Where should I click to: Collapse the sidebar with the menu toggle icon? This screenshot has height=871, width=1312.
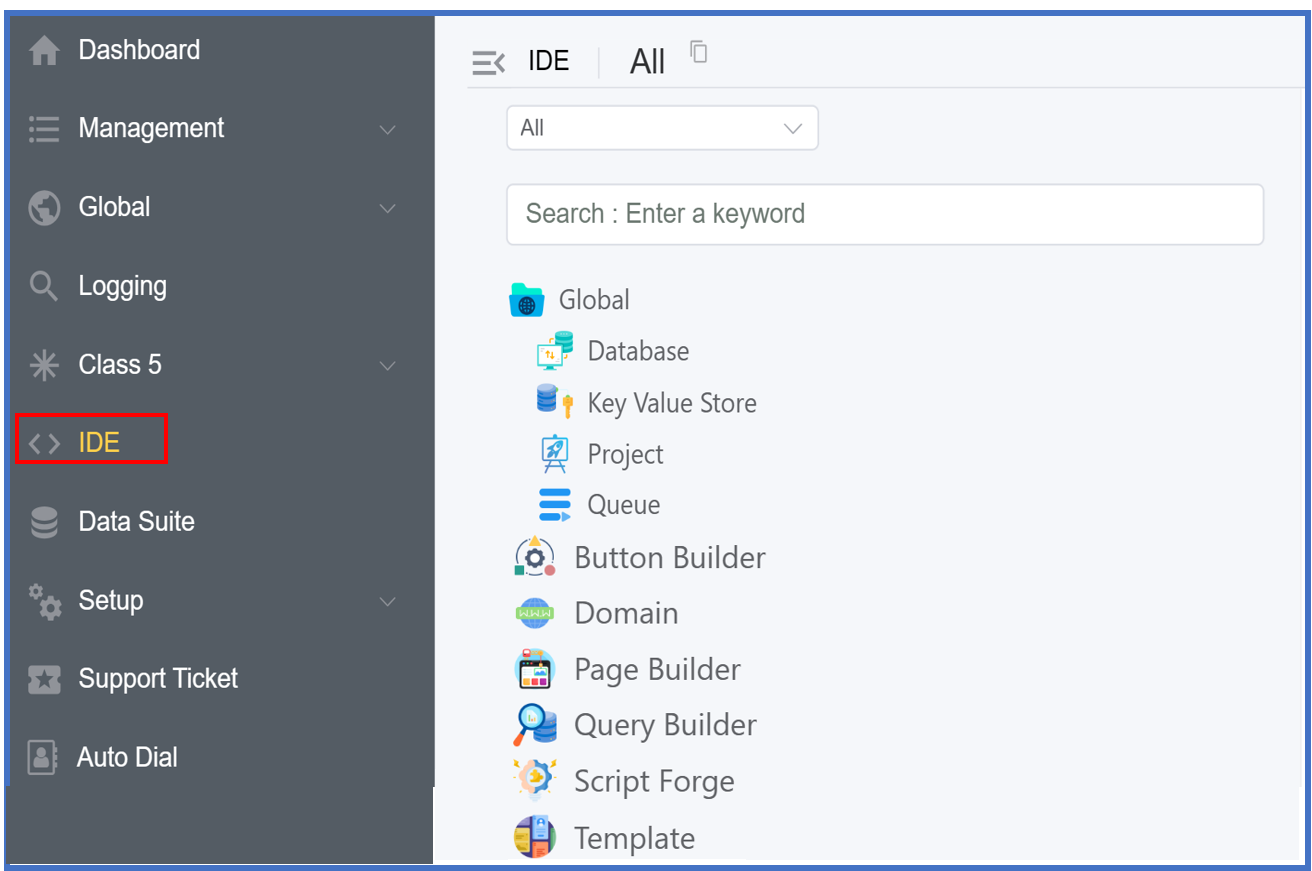coord(488,62)
